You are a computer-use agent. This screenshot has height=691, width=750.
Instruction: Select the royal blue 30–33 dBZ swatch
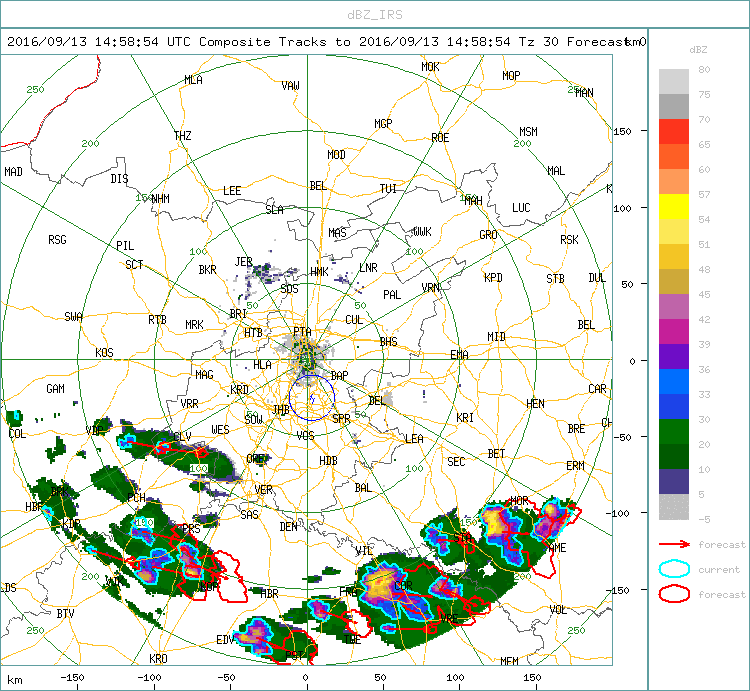(674, 406)
